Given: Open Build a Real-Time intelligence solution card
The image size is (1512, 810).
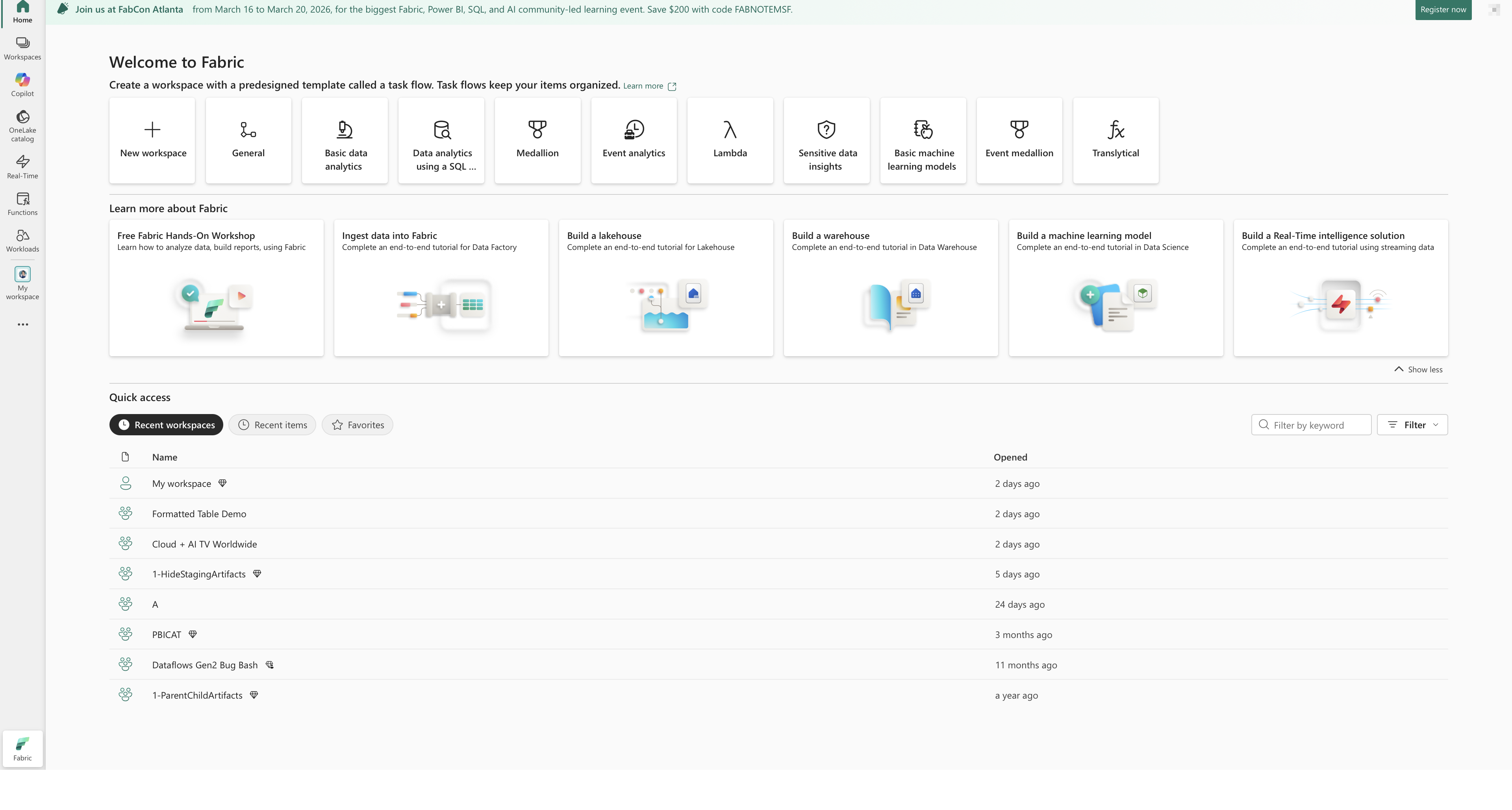Looking at the screenshot, I should point(1341,288).
